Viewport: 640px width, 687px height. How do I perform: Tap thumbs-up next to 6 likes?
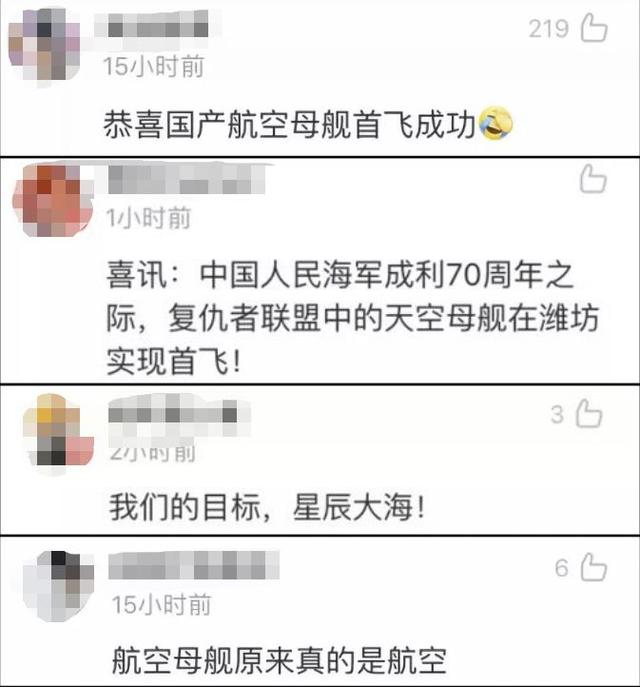[x=594, y=567]
